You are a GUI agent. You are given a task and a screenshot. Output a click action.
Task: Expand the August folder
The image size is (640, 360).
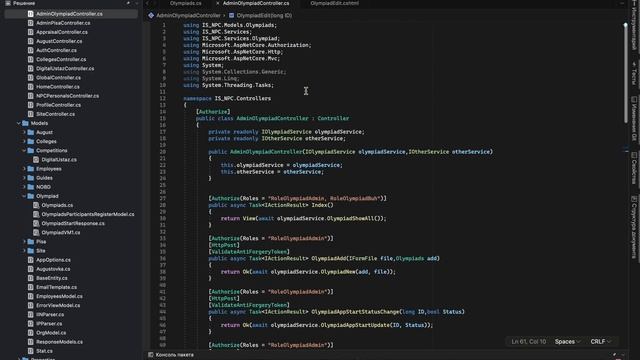(24, 132)
